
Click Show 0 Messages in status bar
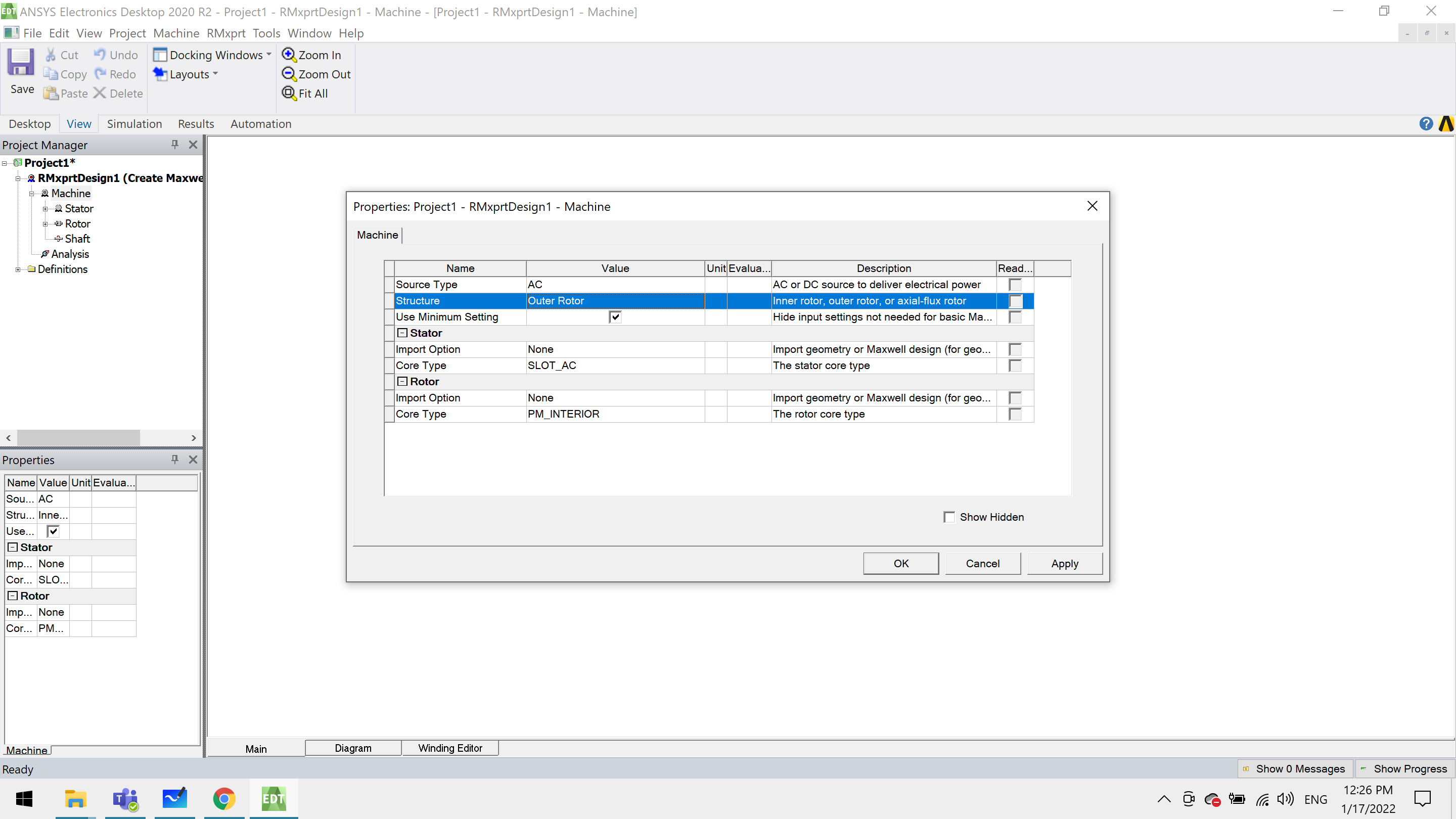(x=1295, y=768)
